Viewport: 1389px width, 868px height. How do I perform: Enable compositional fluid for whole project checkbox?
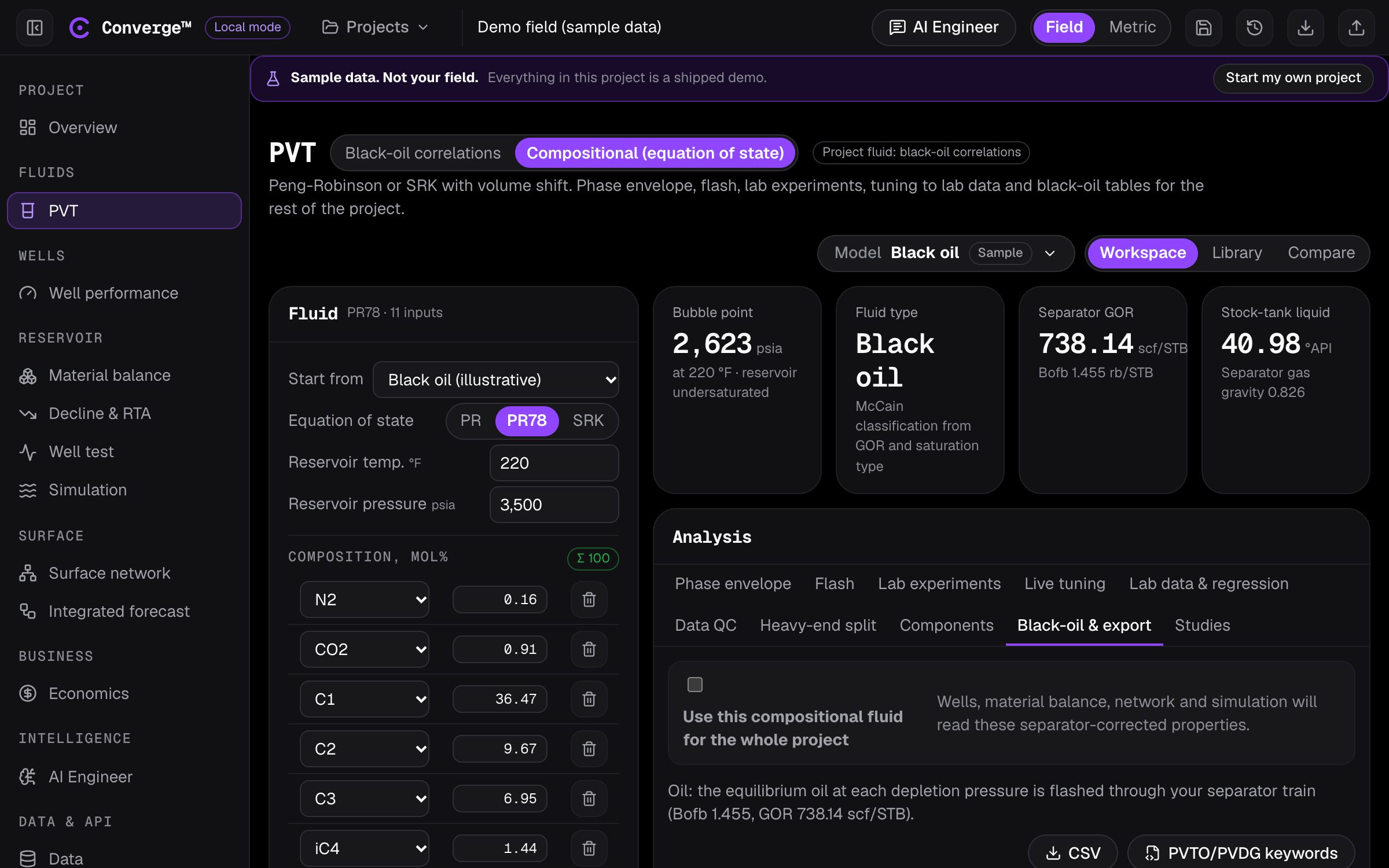click(x=694, y=685)
